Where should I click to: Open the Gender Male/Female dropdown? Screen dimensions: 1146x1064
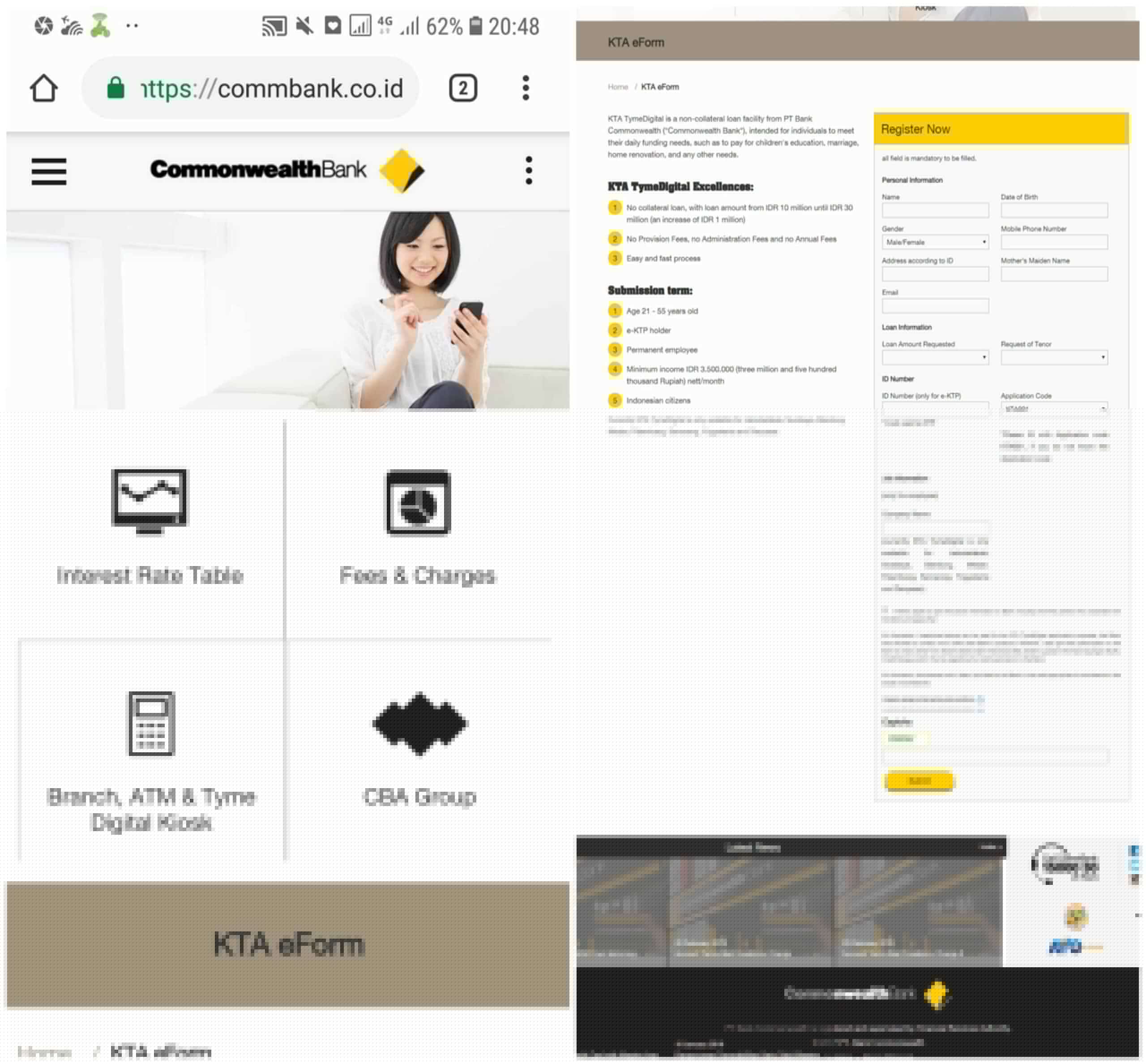point(935,242)
